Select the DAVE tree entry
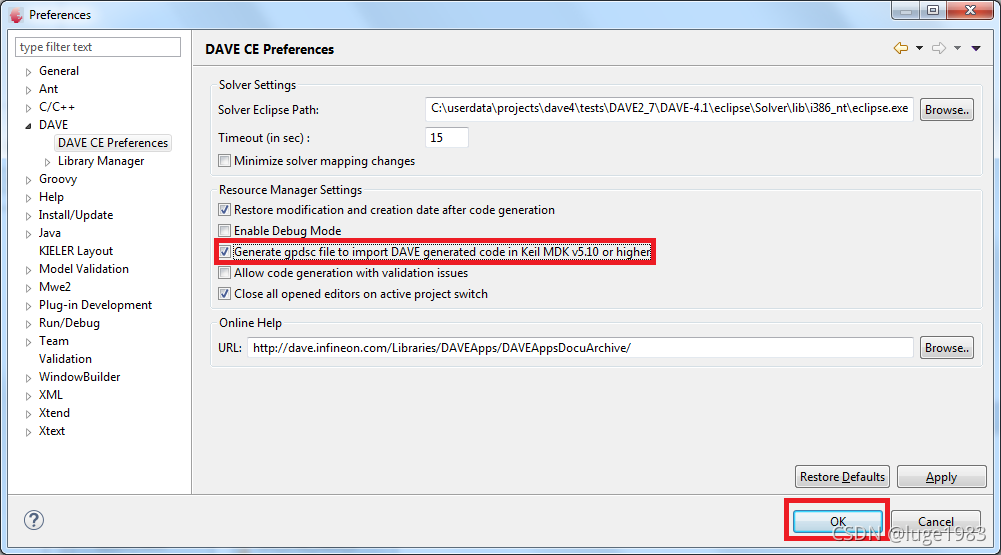Image resolution: width=1001 pixels, height=555 pixels. tap(53, 125)
